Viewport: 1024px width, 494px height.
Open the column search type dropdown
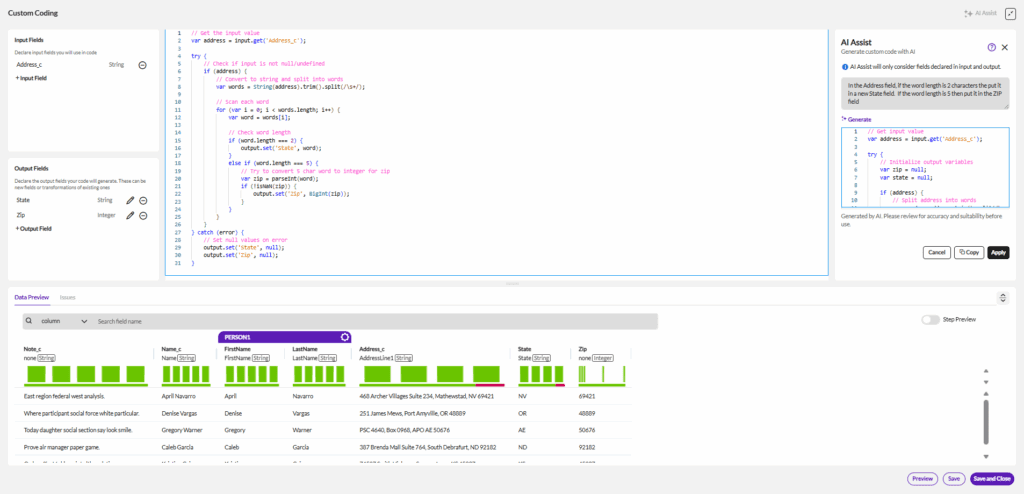point(63,321)
